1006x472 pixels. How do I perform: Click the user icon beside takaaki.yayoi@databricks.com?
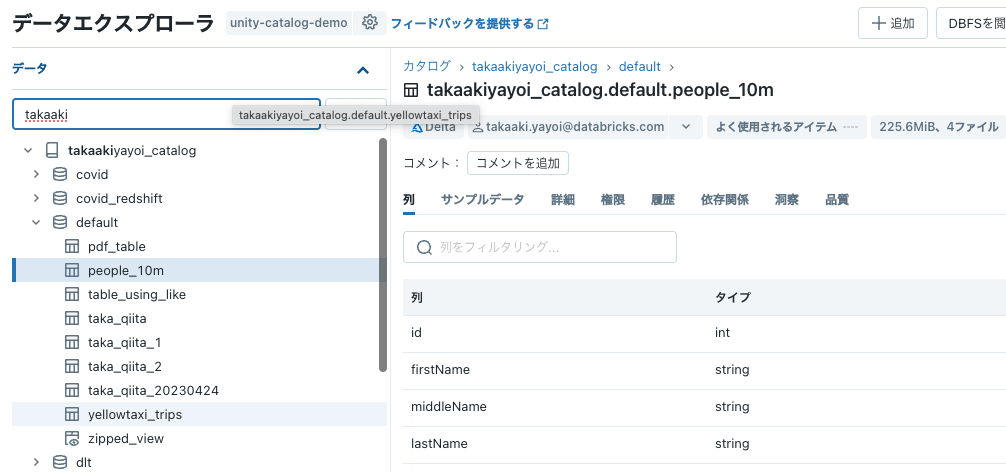pyautogui.click(x=477, y=127)
